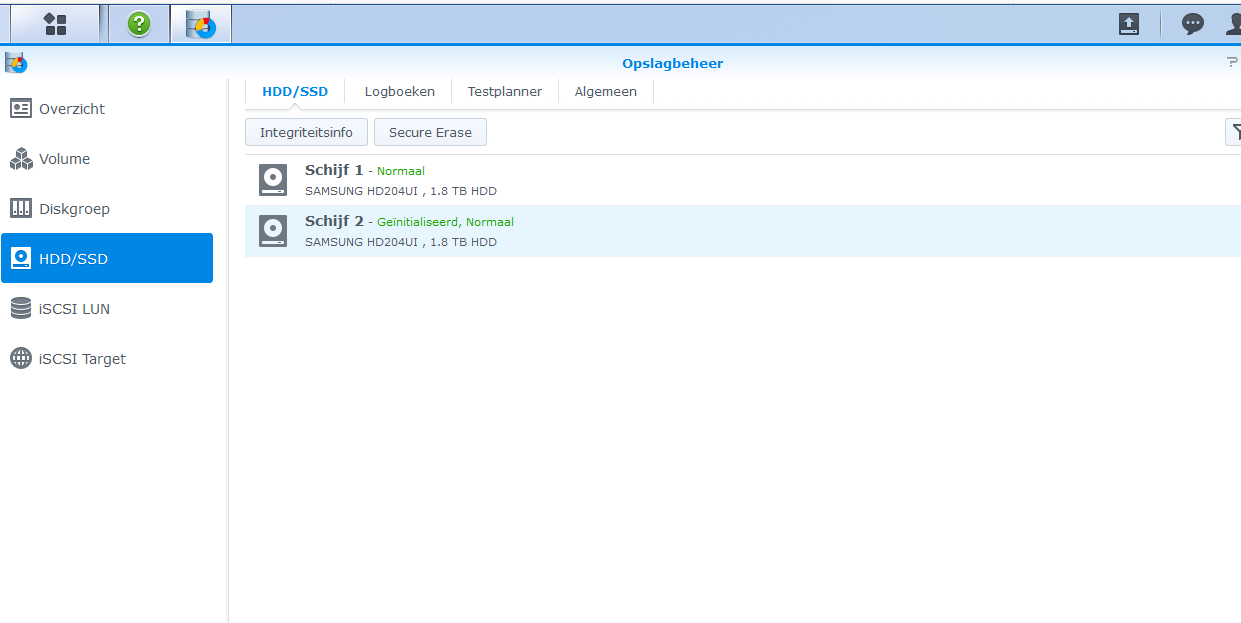Switch to the Testplanner tab
This screenshot has height=623, width=1241.
click(505, 91)
